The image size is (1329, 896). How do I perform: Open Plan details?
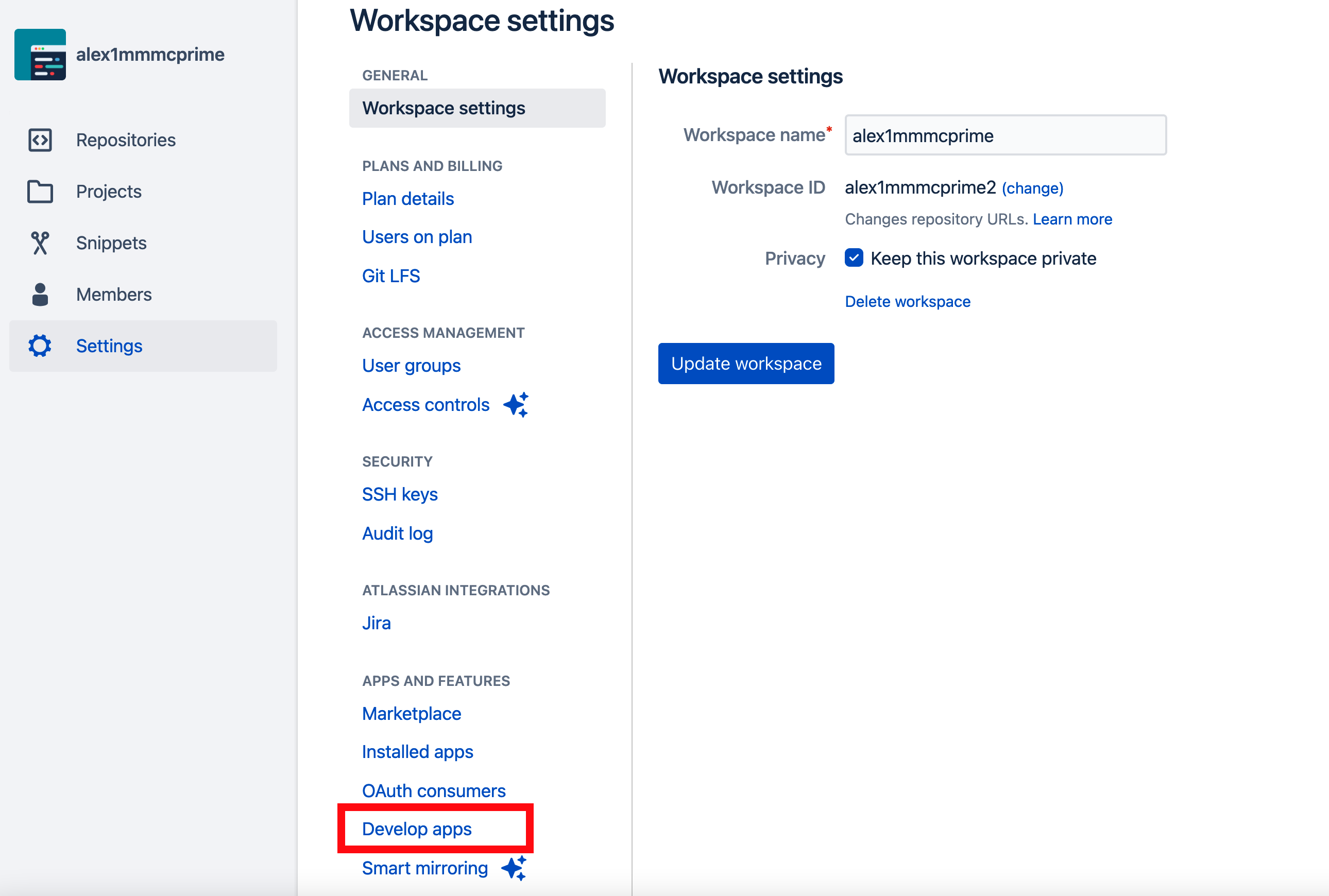pyautogui.click(x=408, y=199)
